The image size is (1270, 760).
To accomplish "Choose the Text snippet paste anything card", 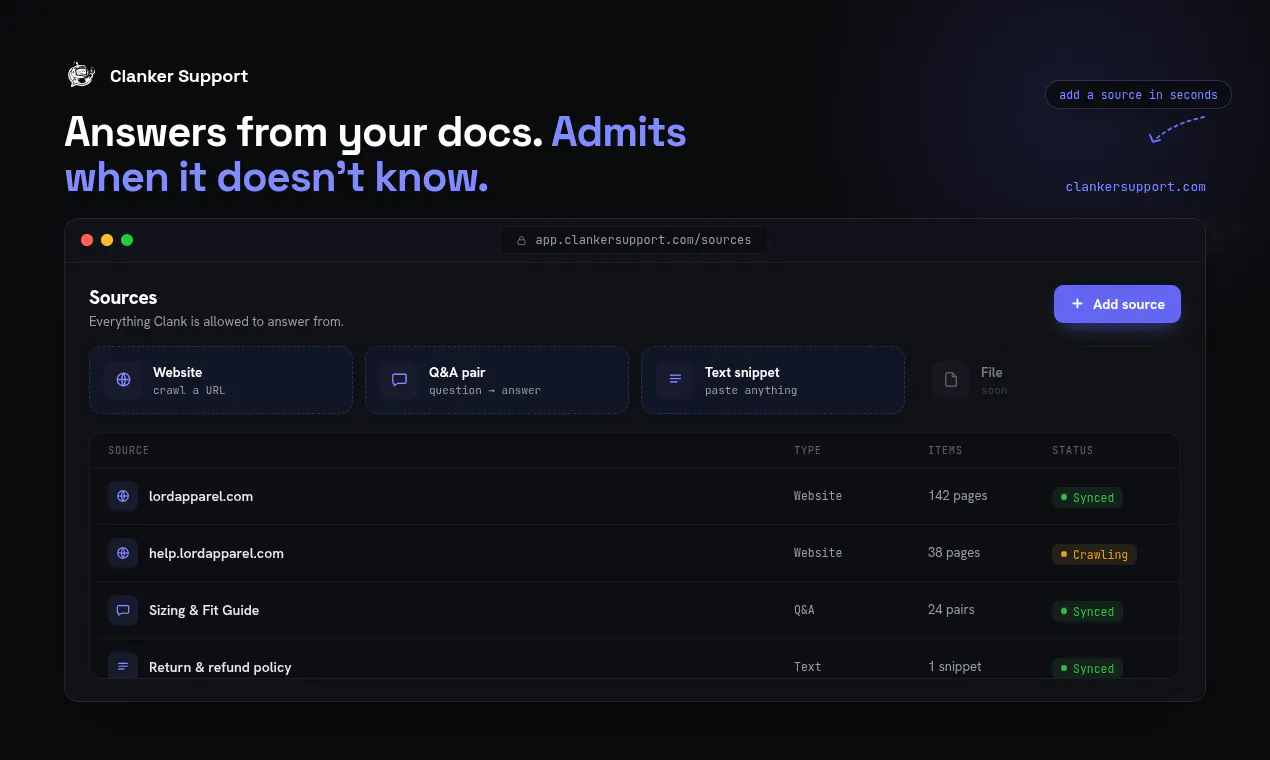I will (773, 380).
